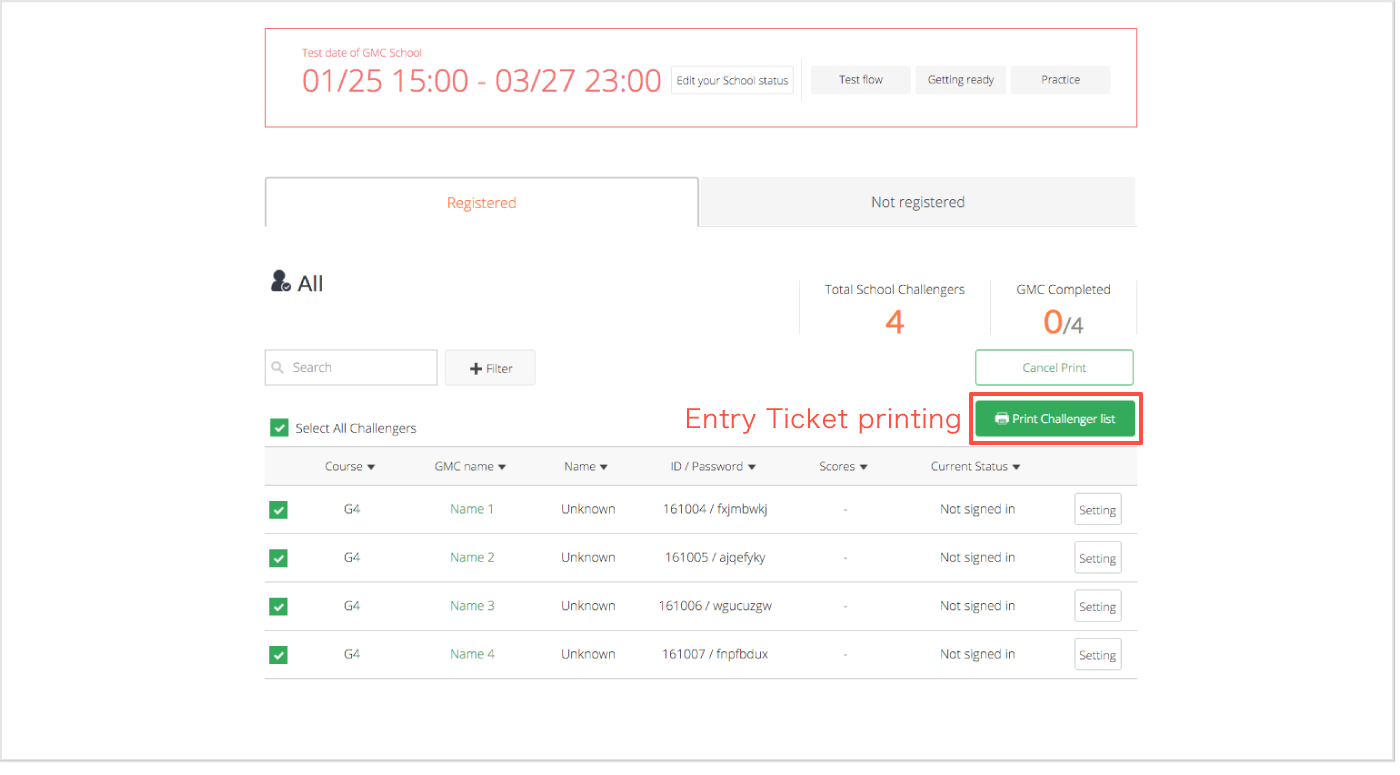
Task: Click Edit your School status button
Action: click(x=732, y=81)
